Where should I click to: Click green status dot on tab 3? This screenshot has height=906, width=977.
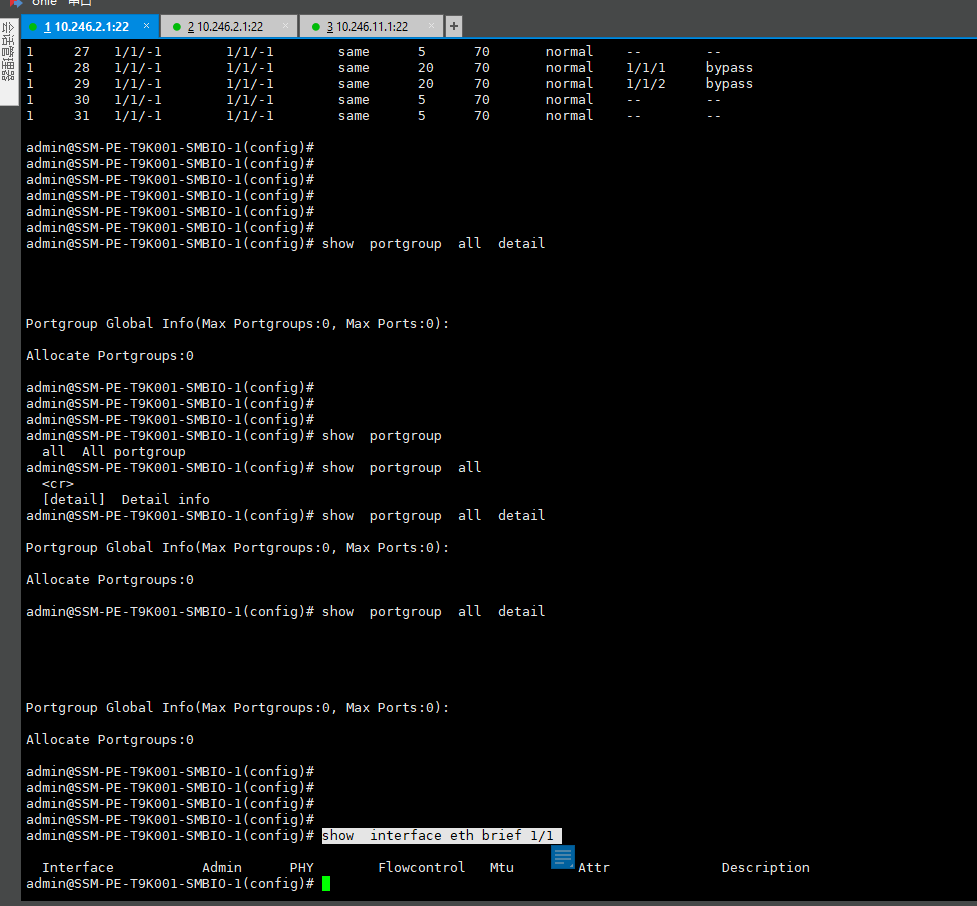click(316, 27)
